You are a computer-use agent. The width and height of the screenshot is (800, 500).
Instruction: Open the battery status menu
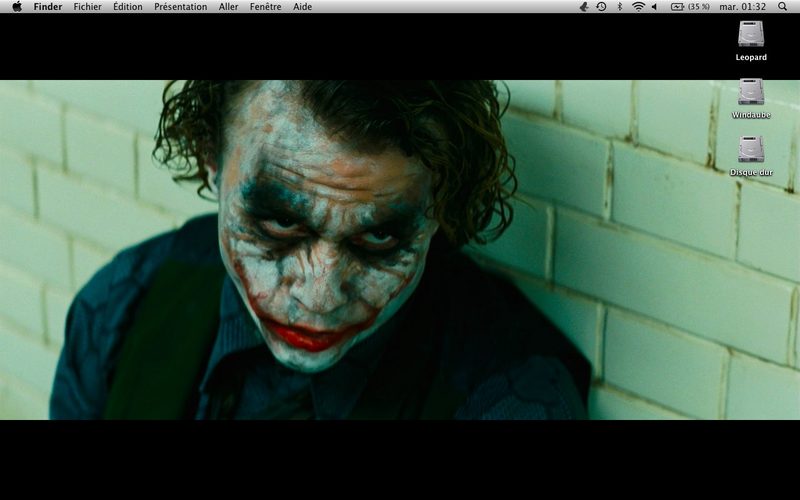pos(677,7)
